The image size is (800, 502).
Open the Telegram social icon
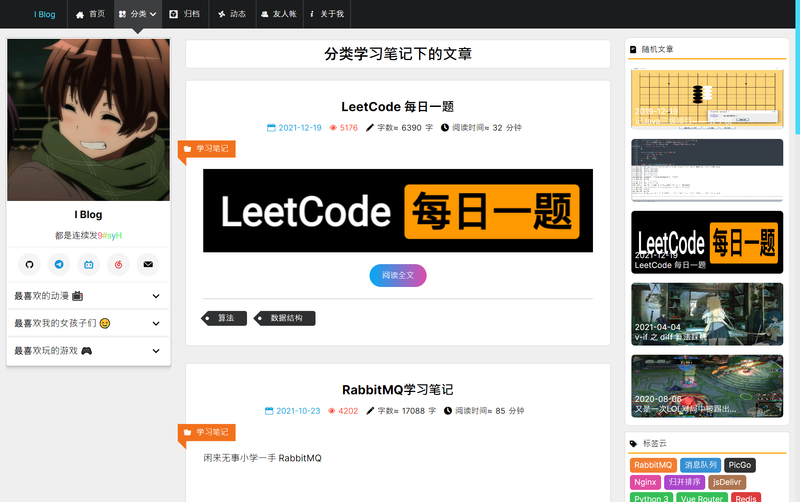tap(59, 264)
